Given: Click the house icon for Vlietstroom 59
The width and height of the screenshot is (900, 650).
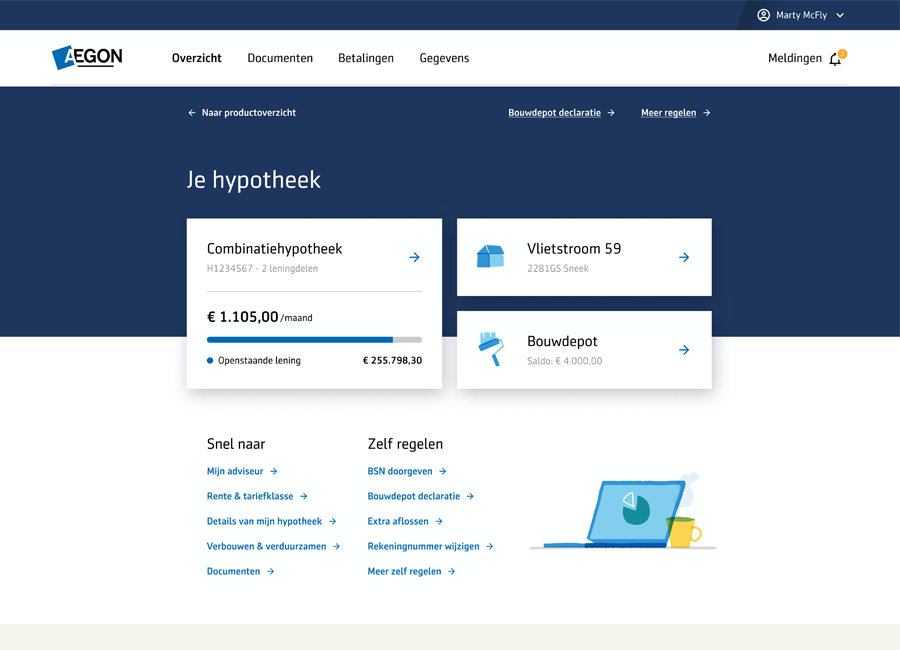Looking at the screenshot, I should point(490,257).
